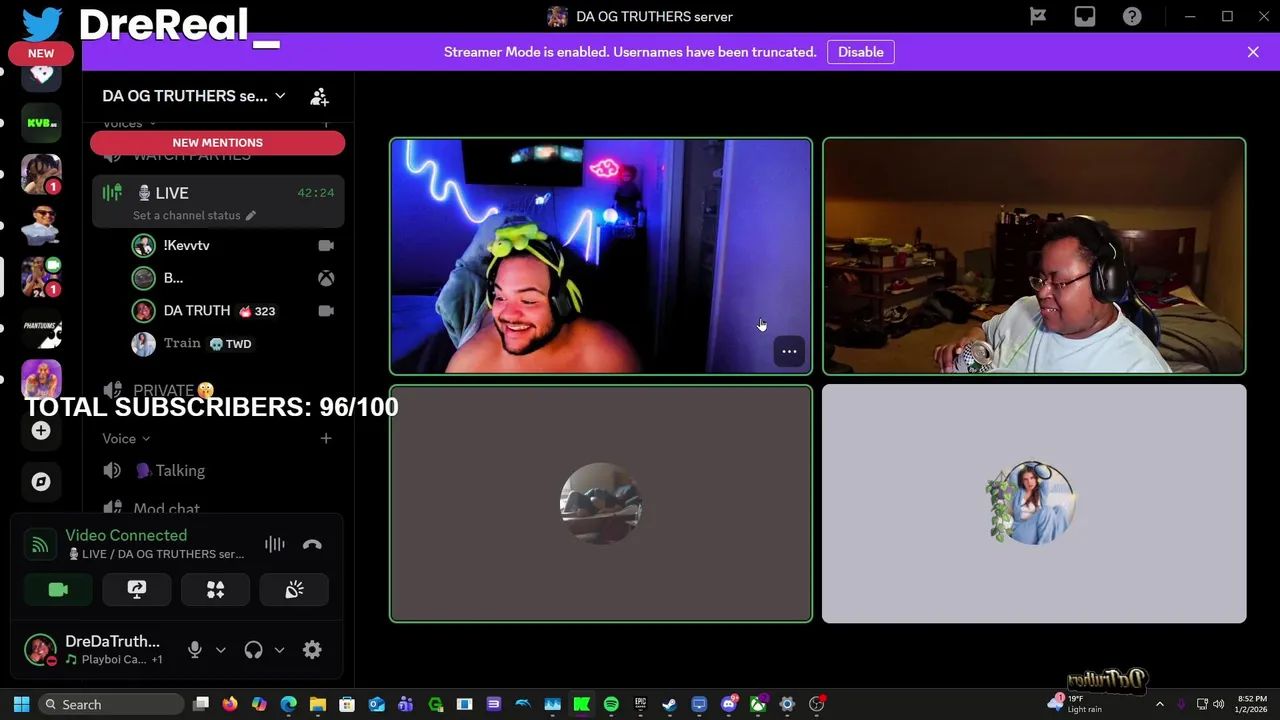The image size is (1280, 720).
Task: Open the flag icon in title bar
Action: coord(1038,16)
